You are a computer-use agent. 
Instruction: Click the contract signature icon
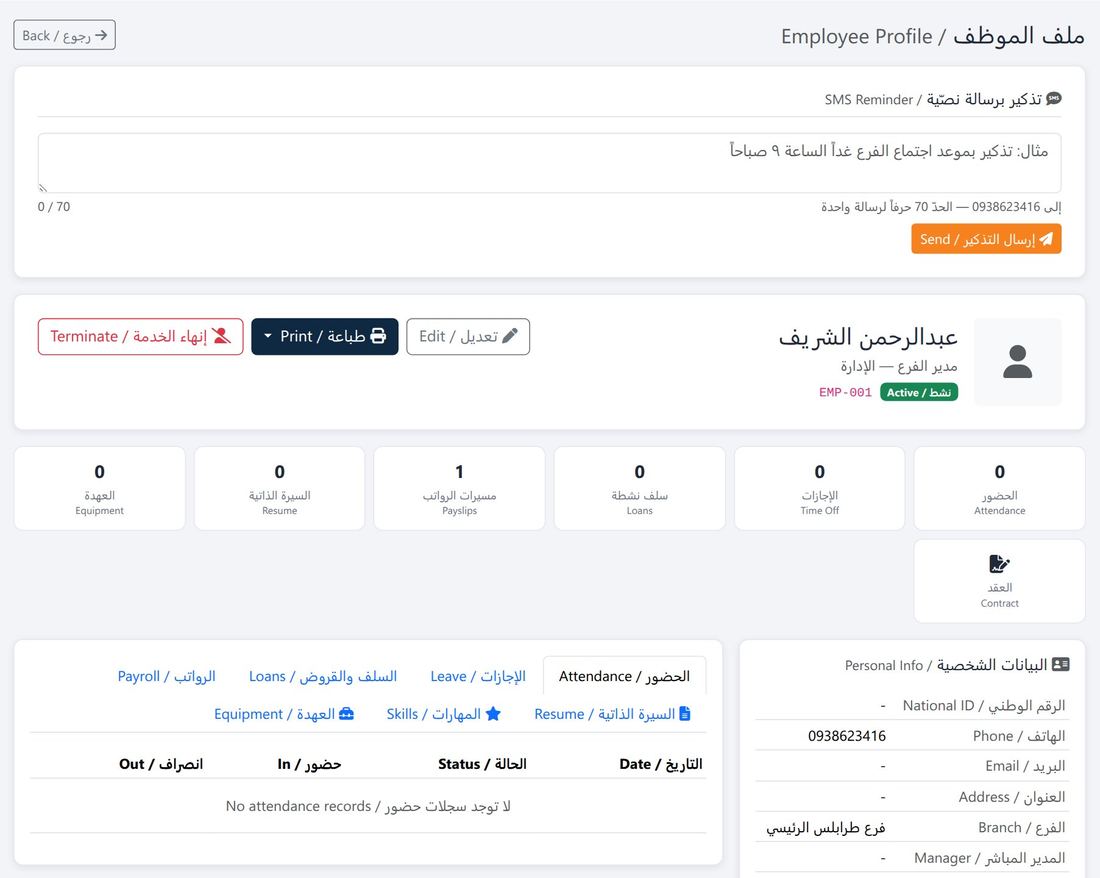coord(999,564)
